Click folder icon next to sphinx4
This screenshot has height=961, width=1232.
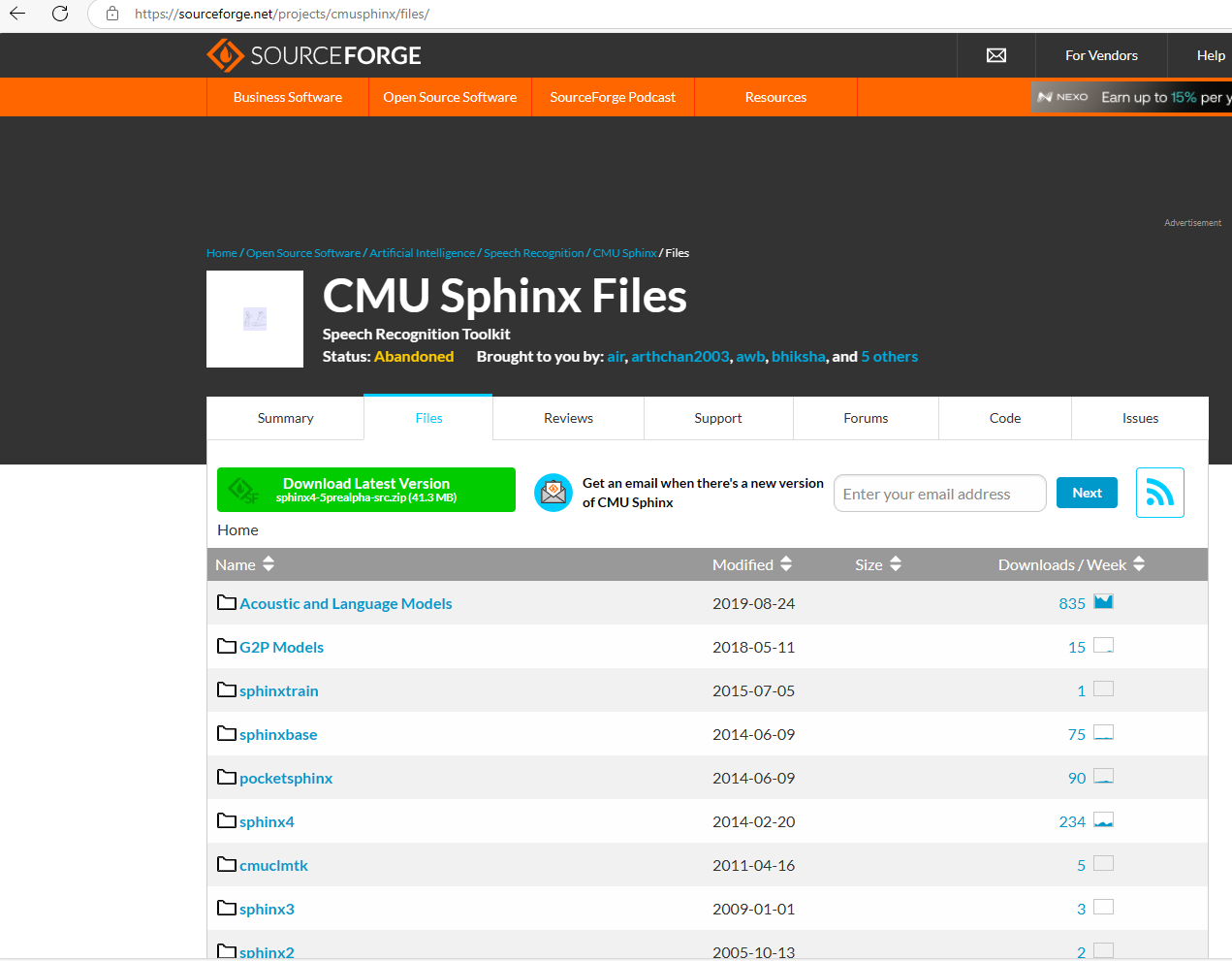(x=227, y=820)
